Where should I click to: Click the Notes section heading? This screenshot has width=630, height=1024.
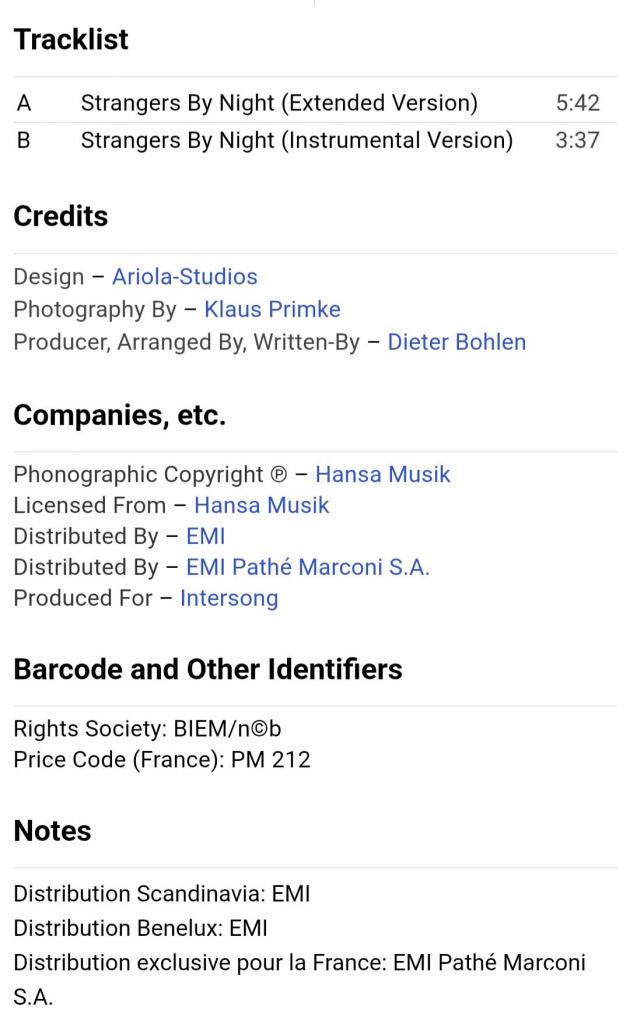pos(52,831)
